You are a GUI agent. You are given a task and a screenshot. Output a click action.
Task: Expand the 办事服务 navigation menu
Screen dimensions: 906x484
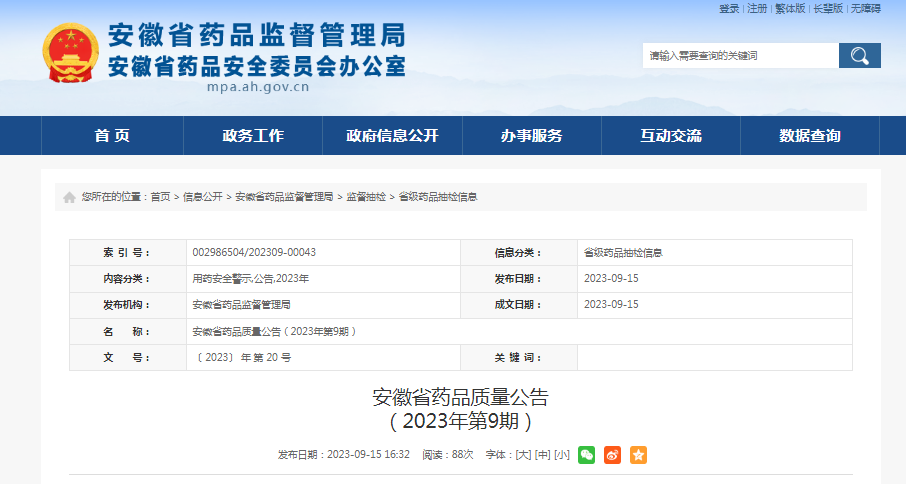[532, 136]
